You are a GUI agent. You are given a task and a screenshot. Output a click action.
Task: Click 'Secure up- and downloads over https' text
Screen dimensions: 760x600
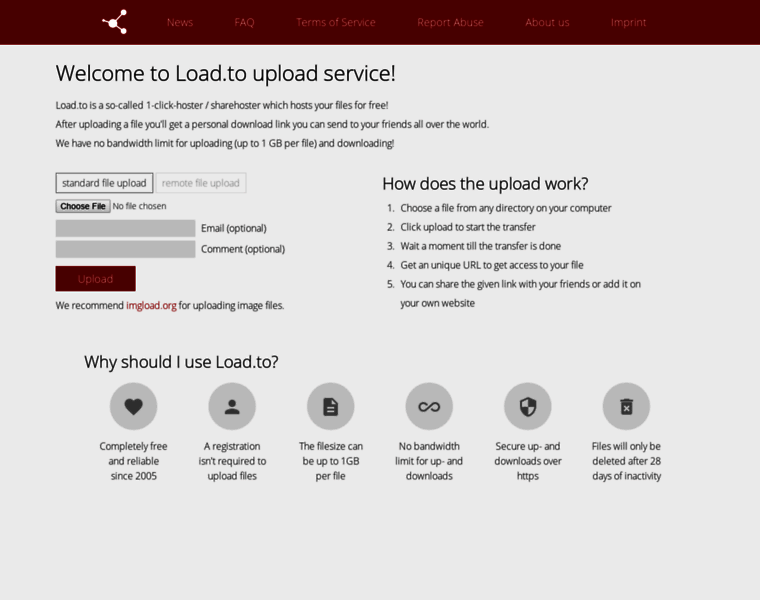point(528,461)
